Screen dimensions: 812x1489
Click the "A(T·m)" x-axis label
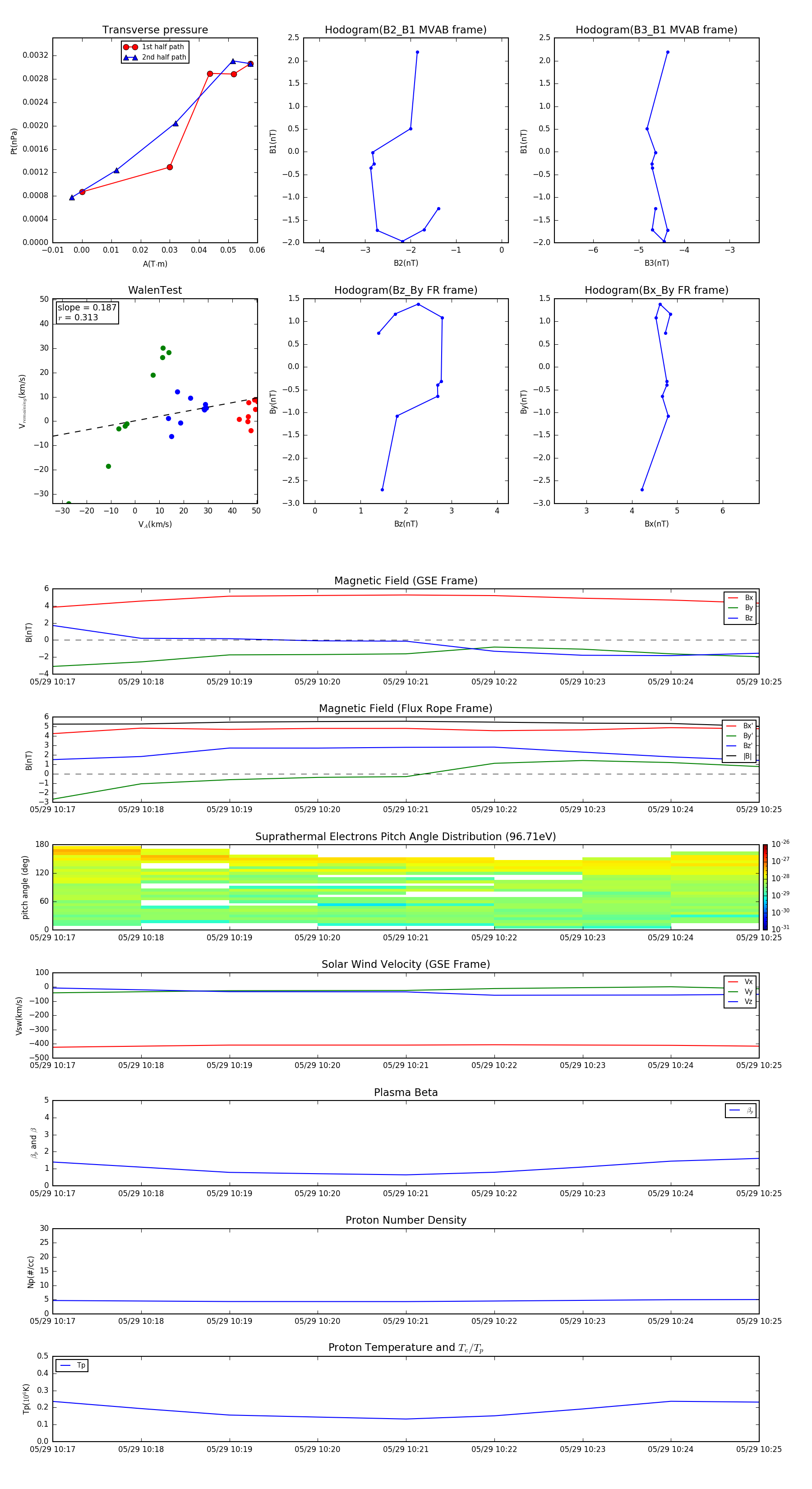[155, 264]
